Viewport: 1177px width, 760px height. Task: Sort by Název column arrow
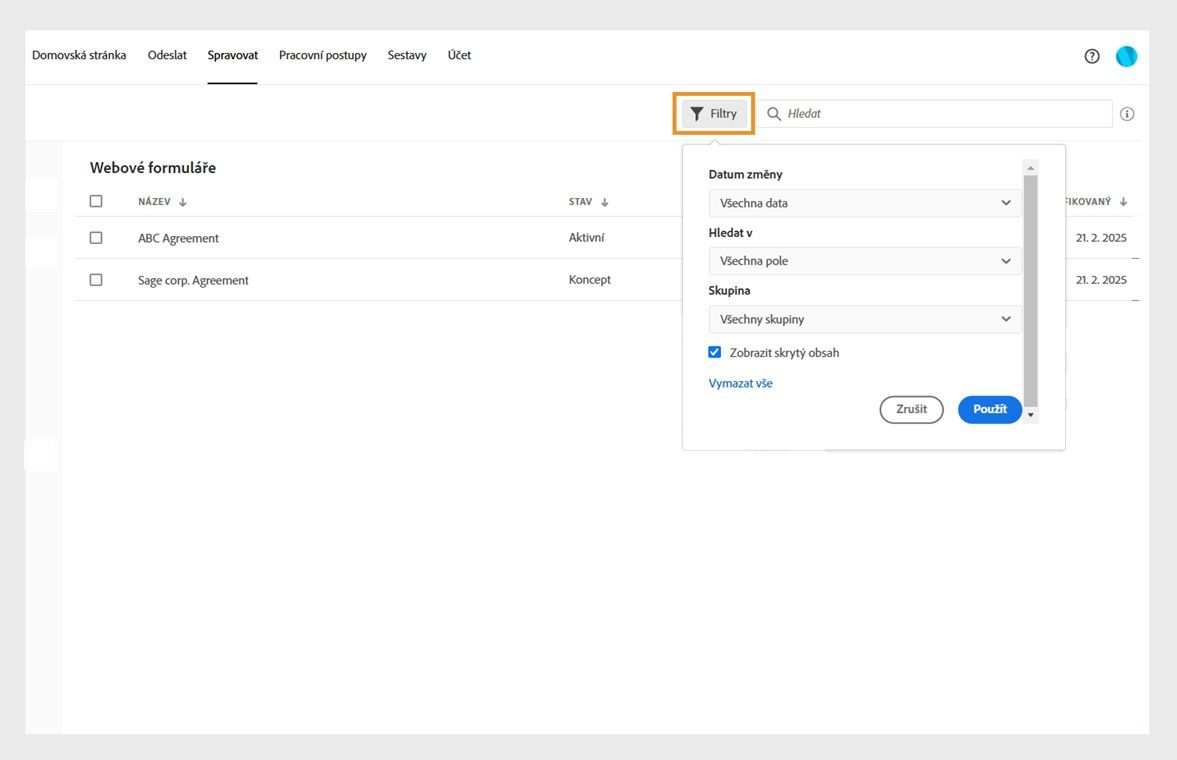(x=183, y=202)
